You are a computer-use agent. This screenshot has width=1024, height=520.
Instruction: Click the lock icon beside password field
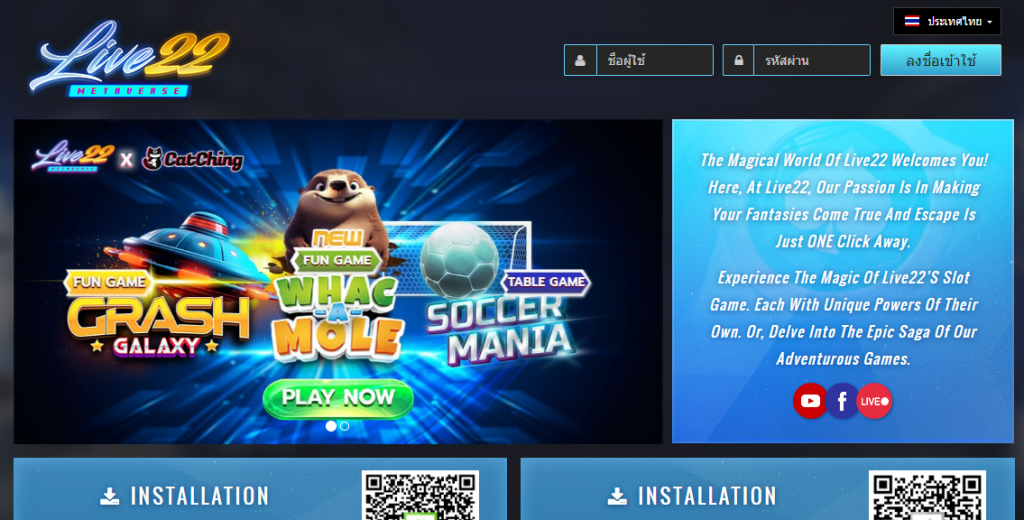(x=738, y=60)
